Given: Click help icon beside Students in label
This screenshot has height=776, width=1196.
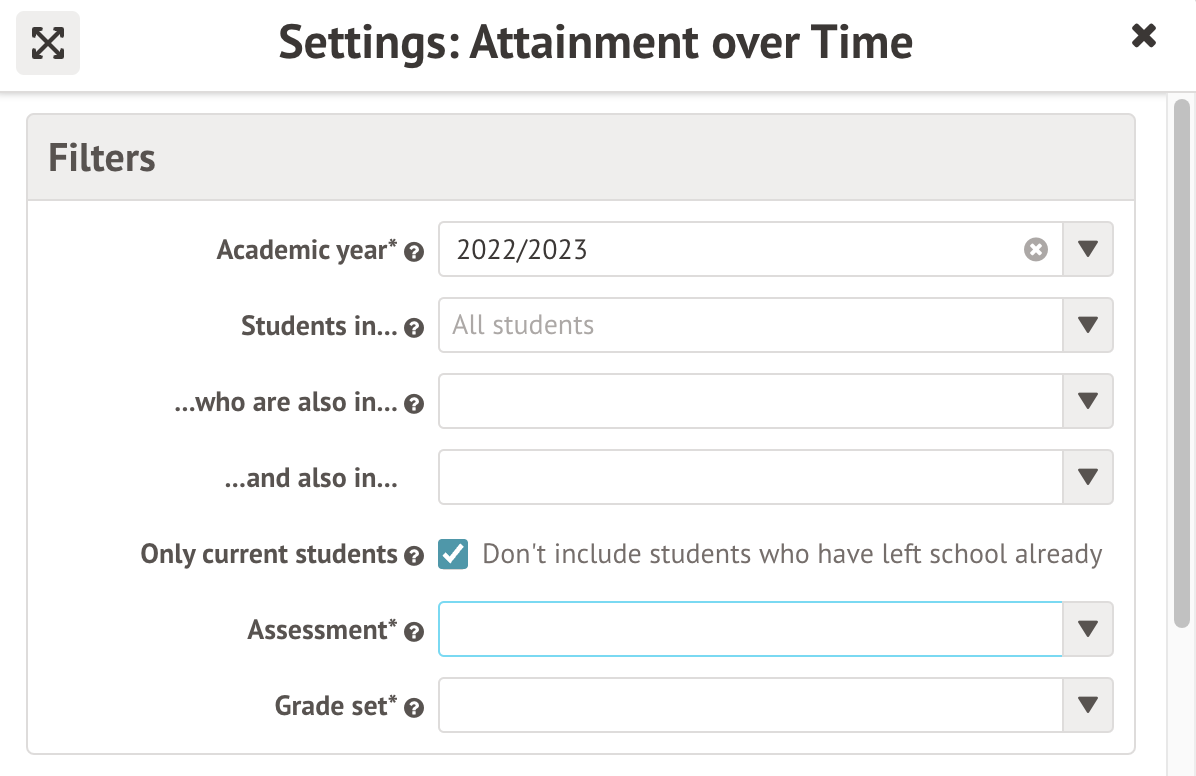Looking at the screenshot, I should point(414,328).
